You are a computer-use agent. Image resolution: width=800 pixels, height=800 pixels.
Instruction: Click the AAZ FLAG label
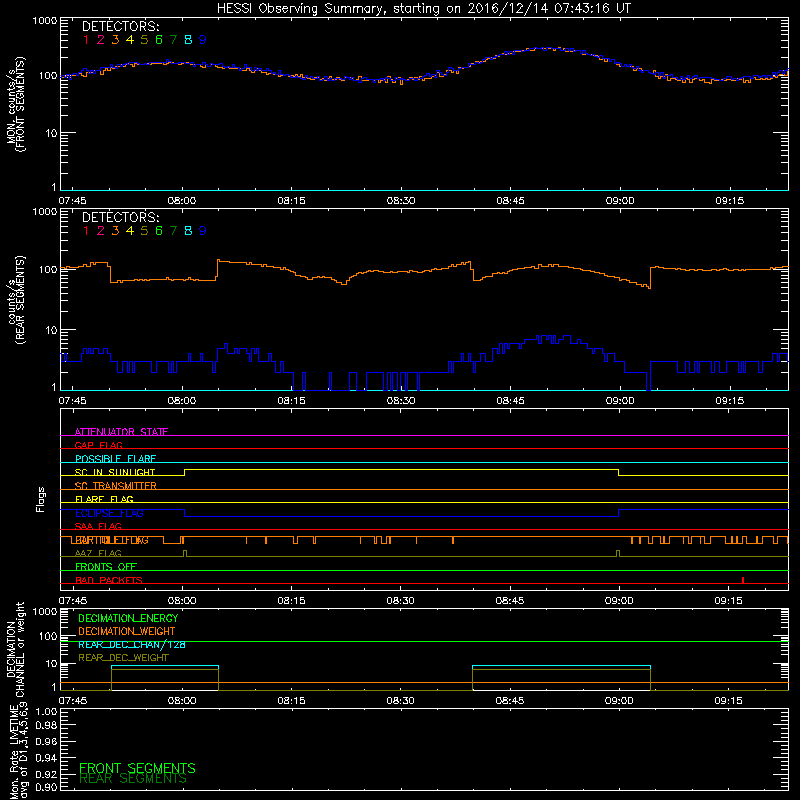coord(98,553)
